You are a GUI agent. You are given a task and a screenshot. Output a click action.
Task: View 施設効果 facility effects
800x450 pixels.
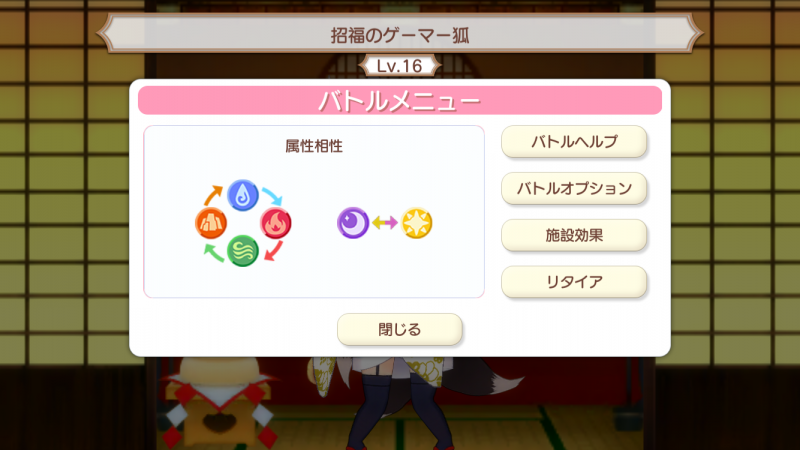click(x=574, y=235)
